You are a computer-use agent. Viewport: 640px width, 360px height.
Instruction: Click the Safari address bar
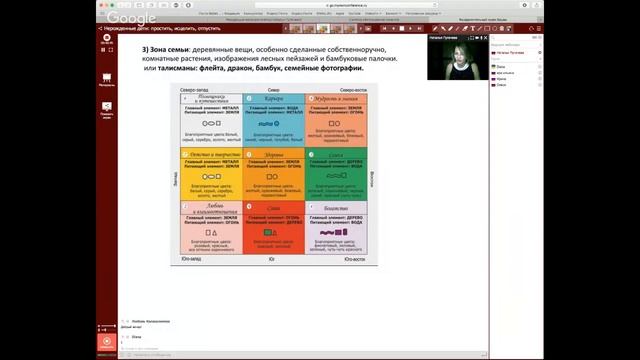pyautogui.click(x=346, y=5)
